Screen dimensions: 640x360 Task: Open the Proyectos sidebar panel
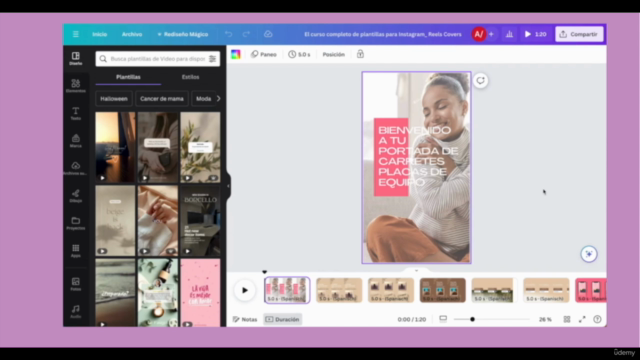click(x=76, y=223)
